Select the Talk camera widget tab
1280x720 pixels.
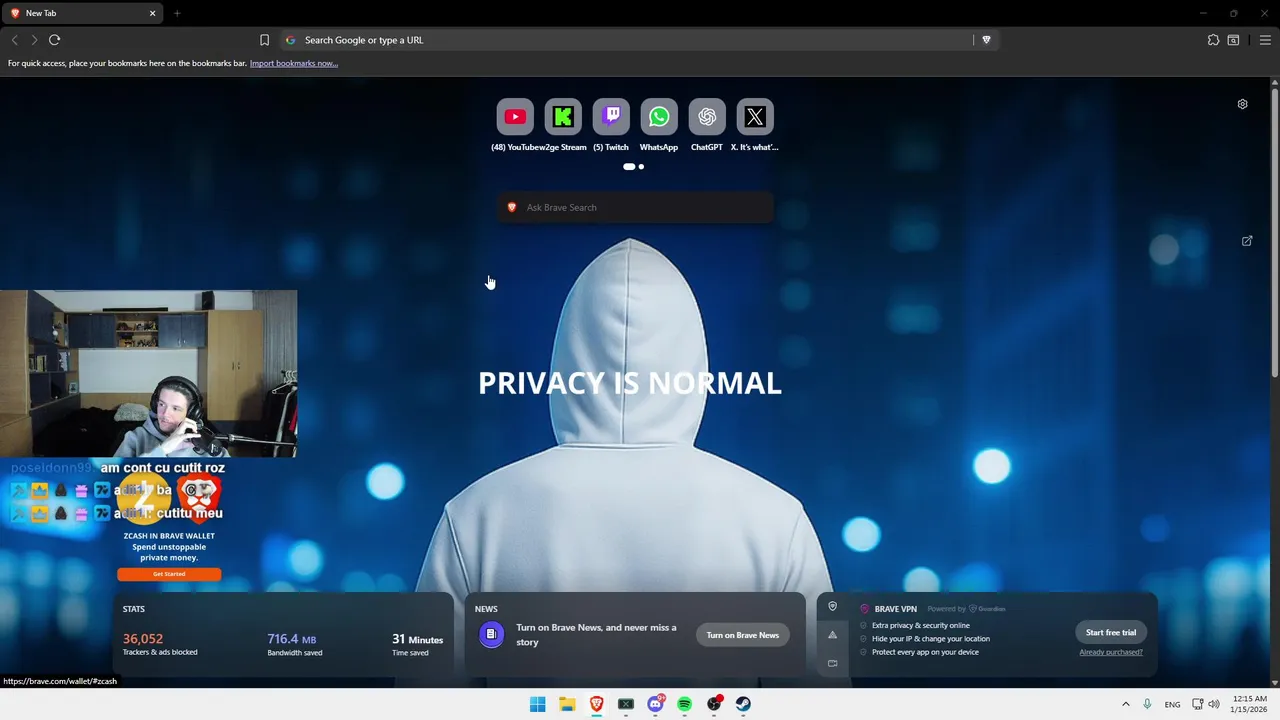pos(832,663)
